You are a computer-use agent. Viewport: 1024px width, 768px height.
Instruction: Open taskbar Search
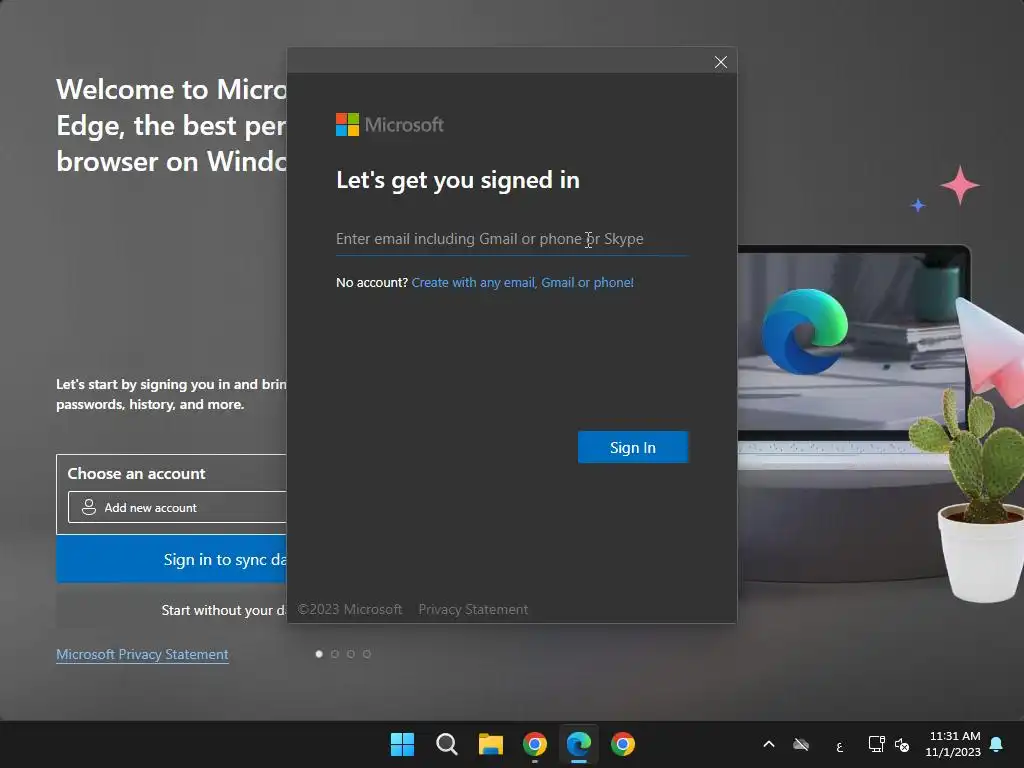click(447, 744)
